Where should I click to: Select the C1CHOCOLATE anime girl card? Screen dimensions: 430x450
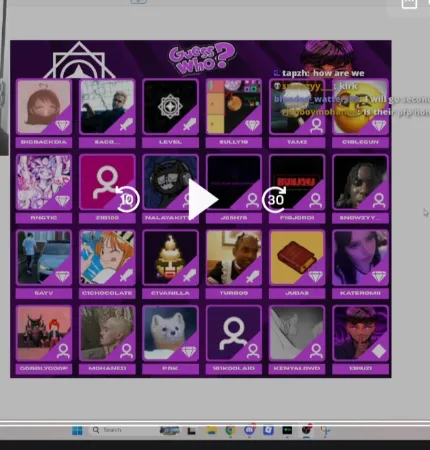pos(107,264)
